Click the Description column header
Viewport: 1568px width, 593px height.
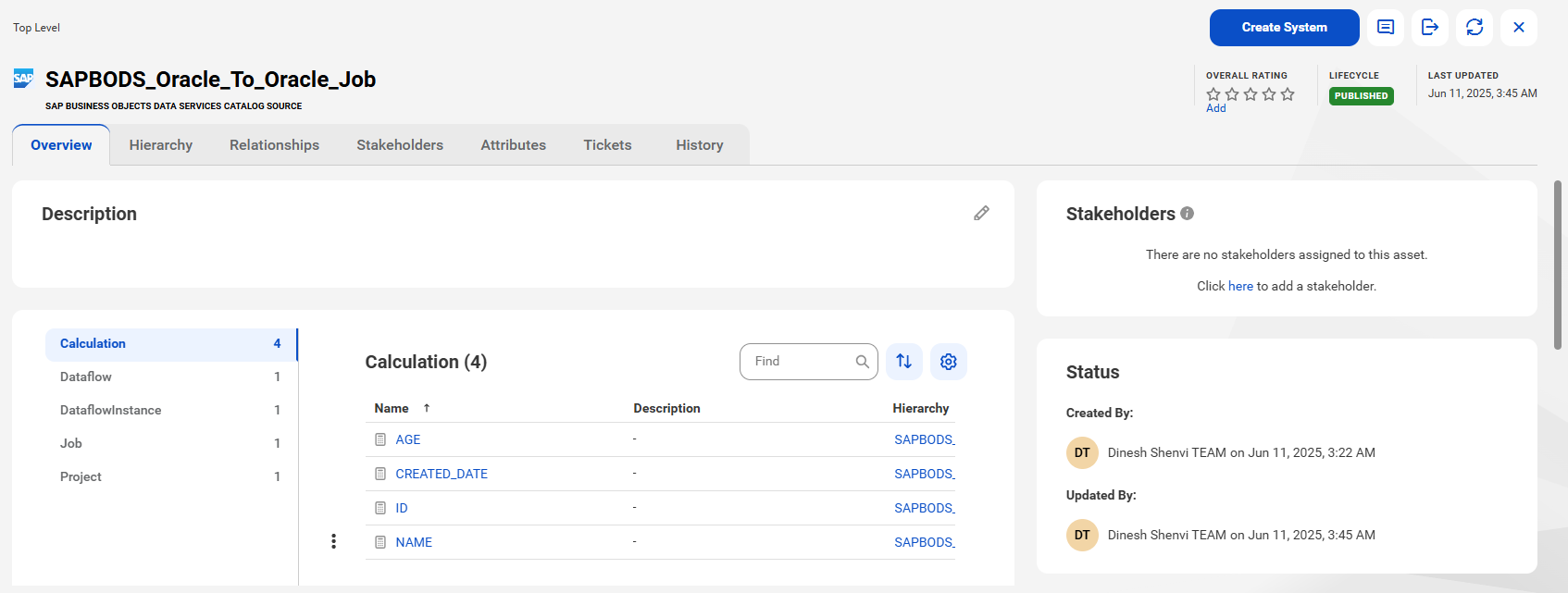click(x=666, y=408)
